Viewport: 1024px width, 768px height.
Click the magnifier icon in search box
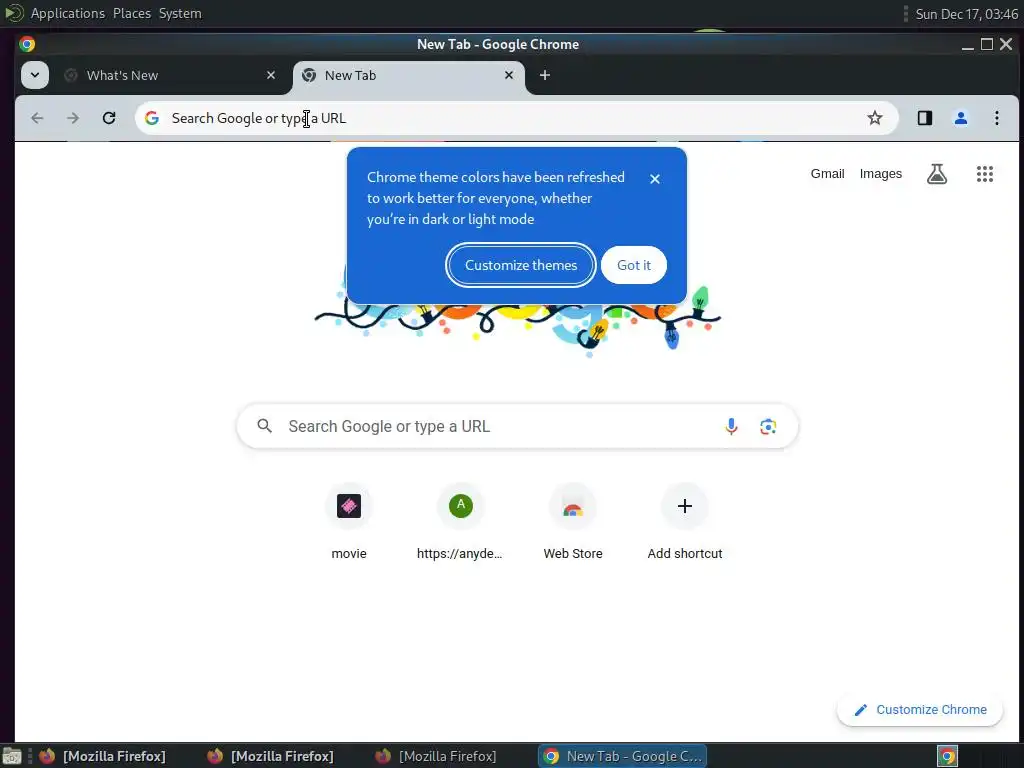click(x=264, y=426)
